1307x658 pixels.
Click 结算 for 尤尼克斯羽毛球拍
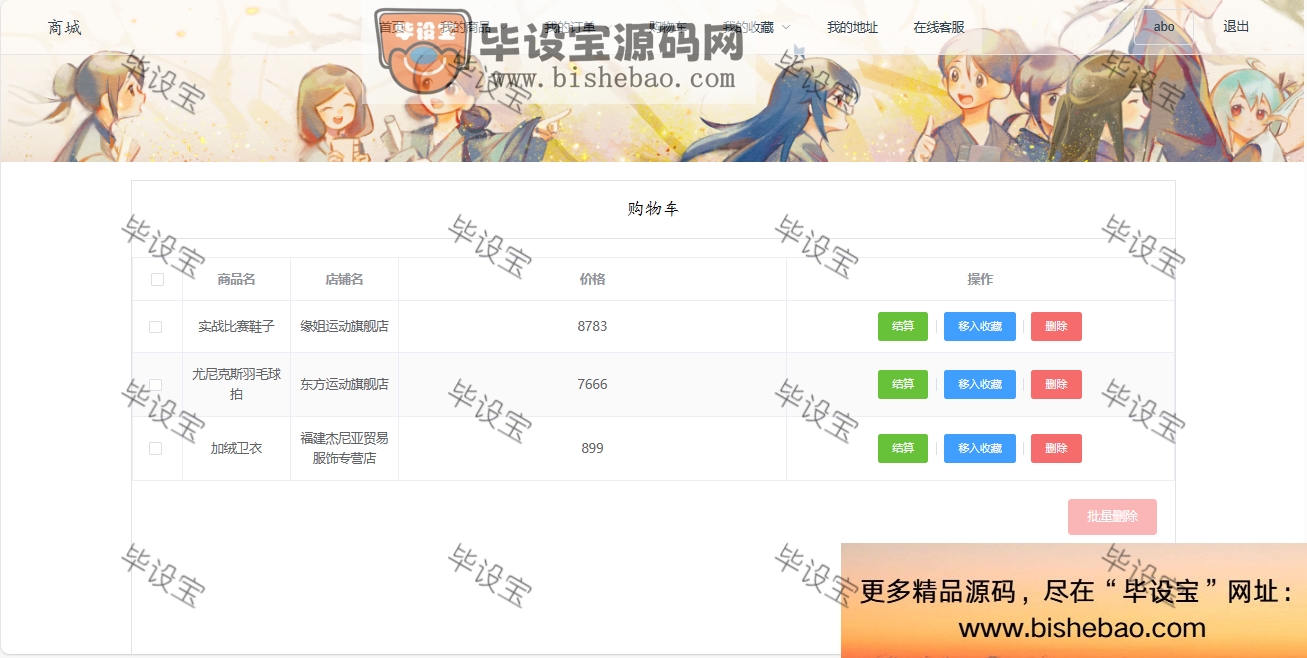pyautogui.click(x=903, y=384)
